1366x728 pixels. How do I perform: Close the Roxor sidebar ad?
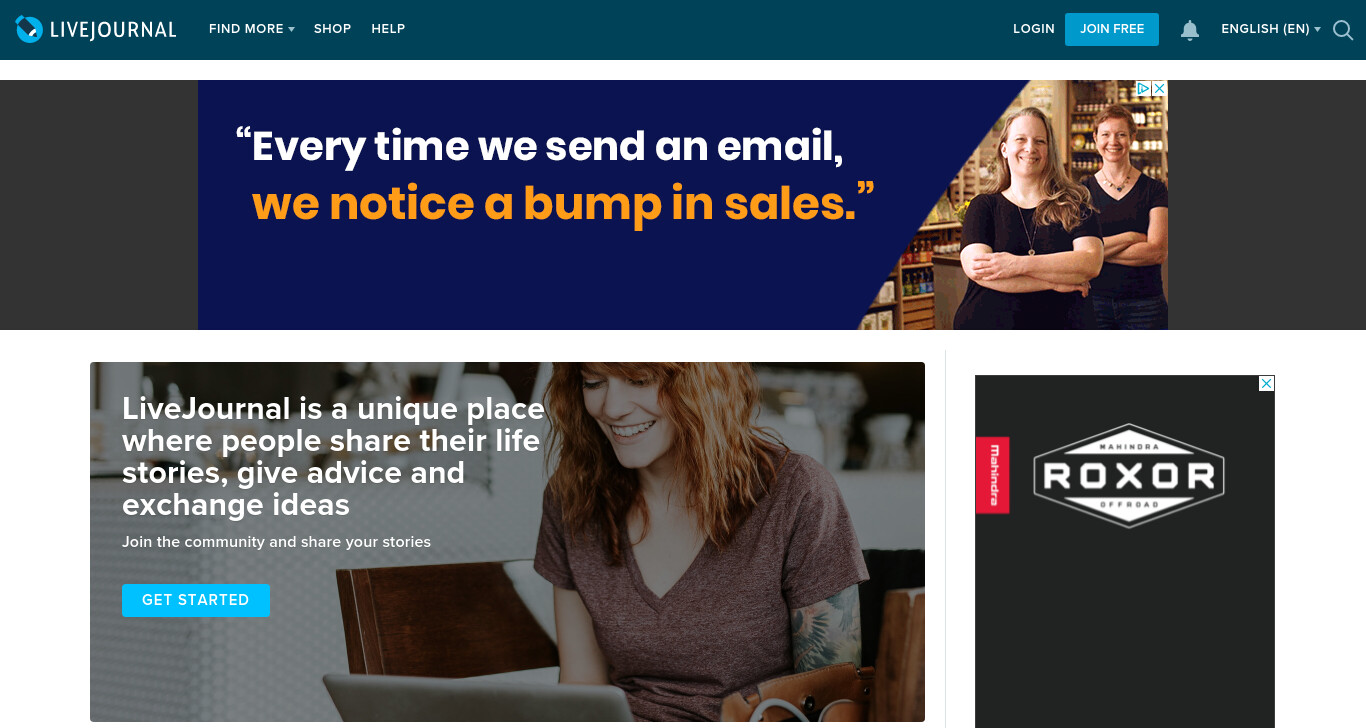point(1266,383)
